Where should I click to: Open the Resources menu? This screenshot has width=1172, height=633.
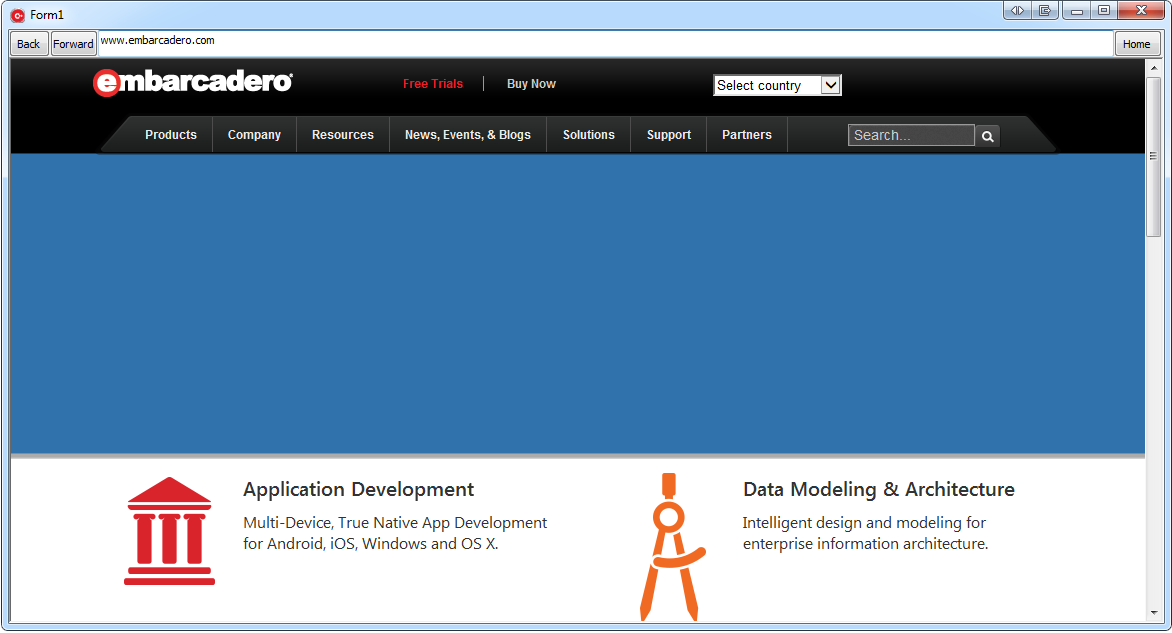click(x=342, y=135)
